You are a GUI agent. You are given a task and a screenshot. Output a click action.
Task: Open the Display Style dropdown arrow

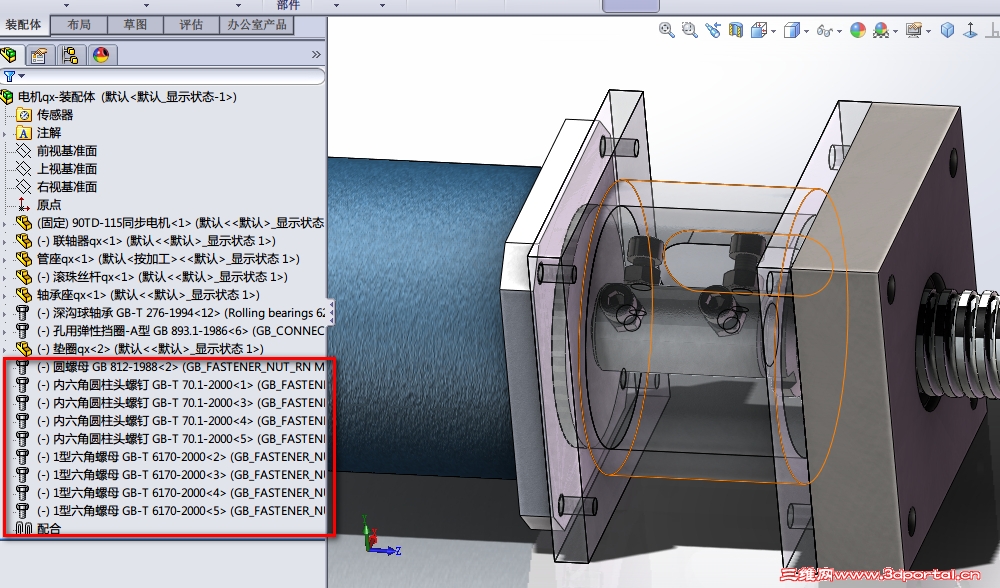(806, 31)
